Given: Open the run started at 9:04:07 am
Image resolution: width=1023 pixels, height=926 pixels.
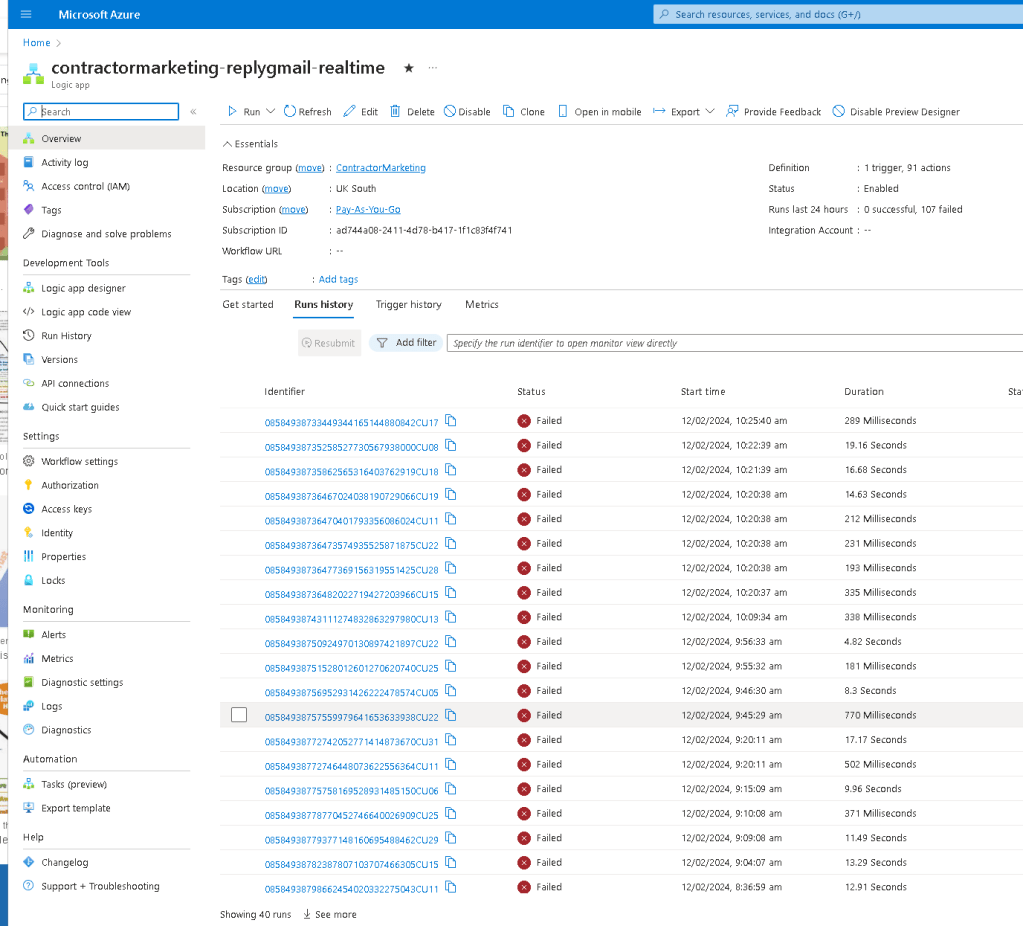Looking at the screenshot, I should point(351,865).
